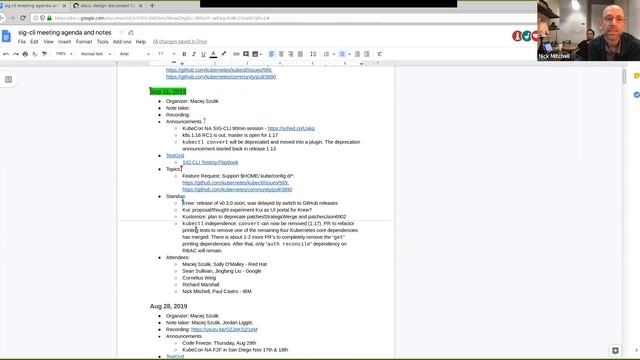
Task: Toggle underline formatting
Action: click(x=203, y=54)
